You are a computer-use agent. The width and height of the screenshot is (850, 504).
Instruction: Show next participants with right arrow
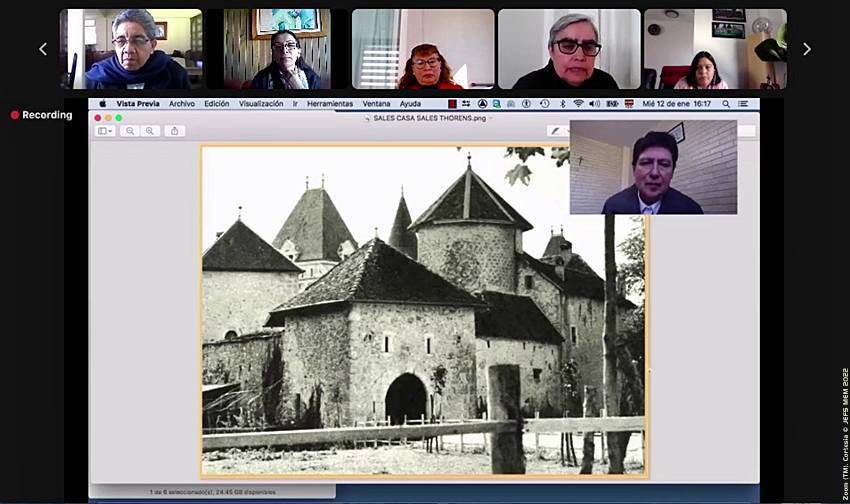coord(807,49)
